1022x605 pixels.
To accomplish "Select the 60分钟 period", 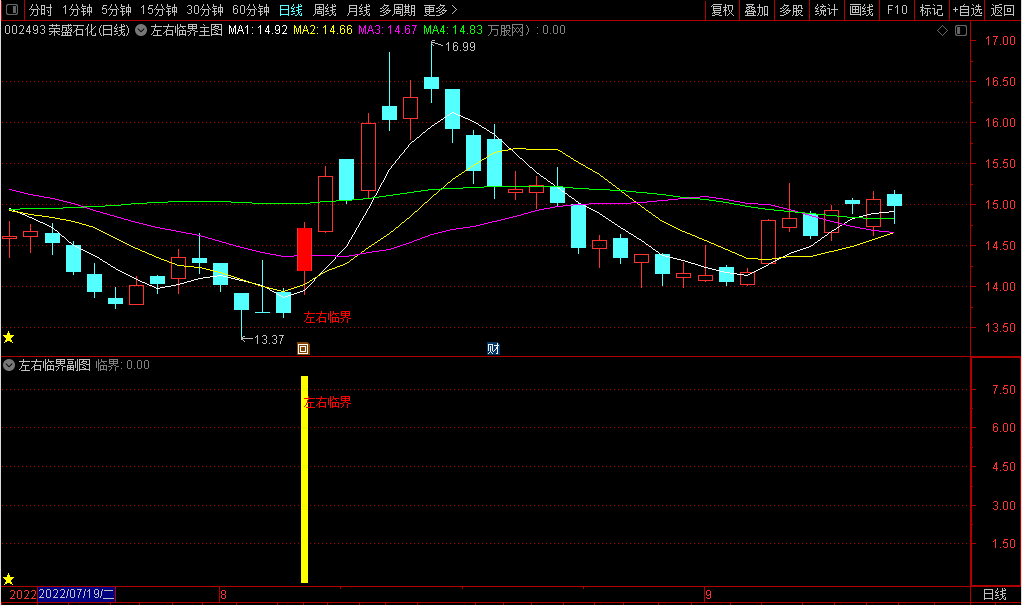I will (x=251, y=10).
